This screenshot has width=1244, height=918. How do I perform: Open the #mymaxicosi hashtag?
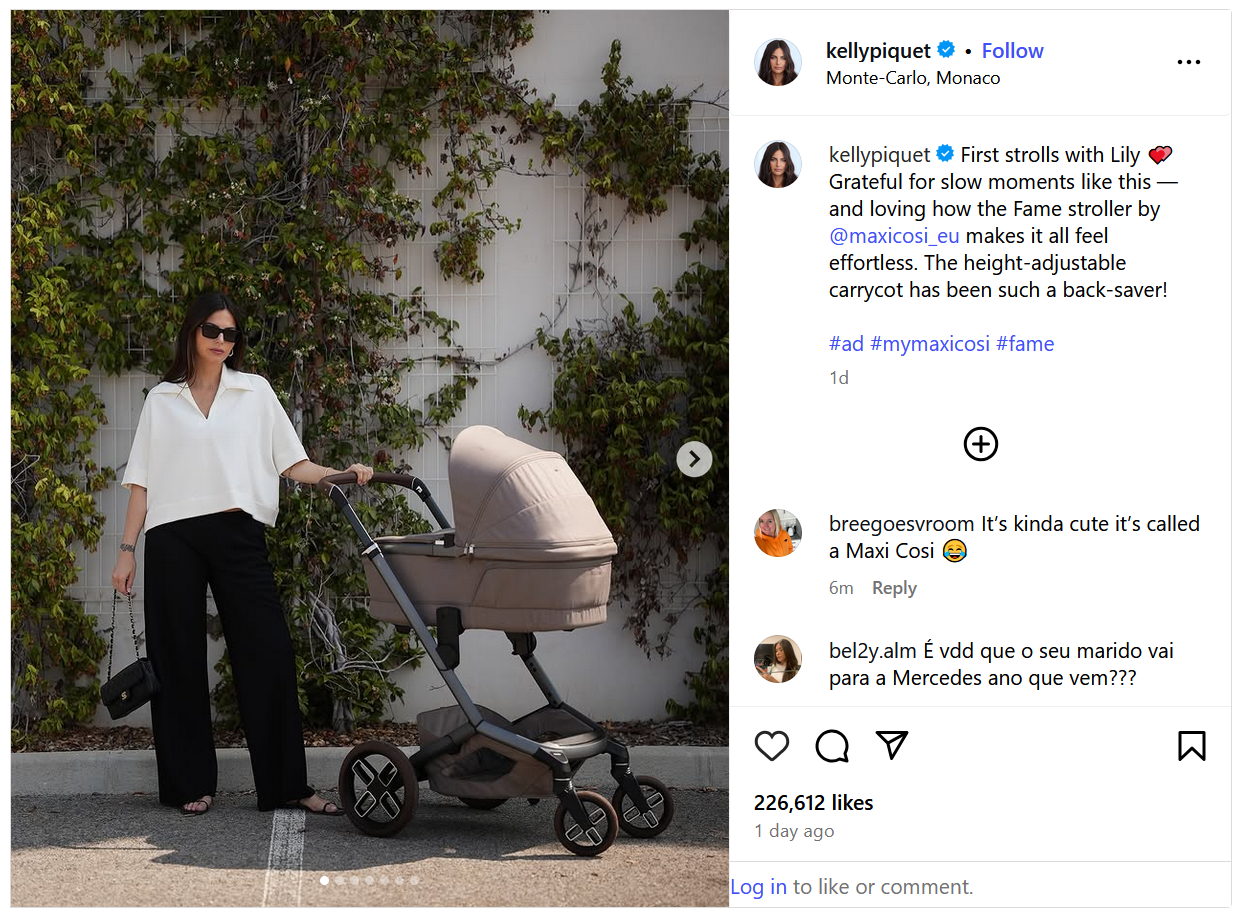[930, 344]
